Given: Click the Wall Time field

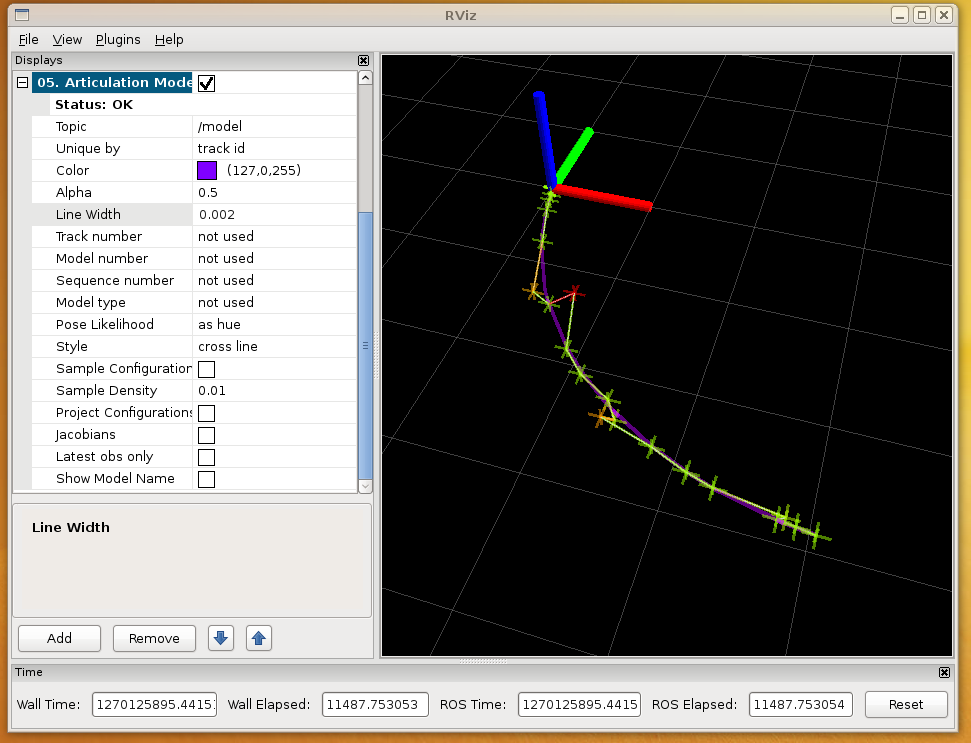Looking at the screenshot, I should [x=154, y=705].
